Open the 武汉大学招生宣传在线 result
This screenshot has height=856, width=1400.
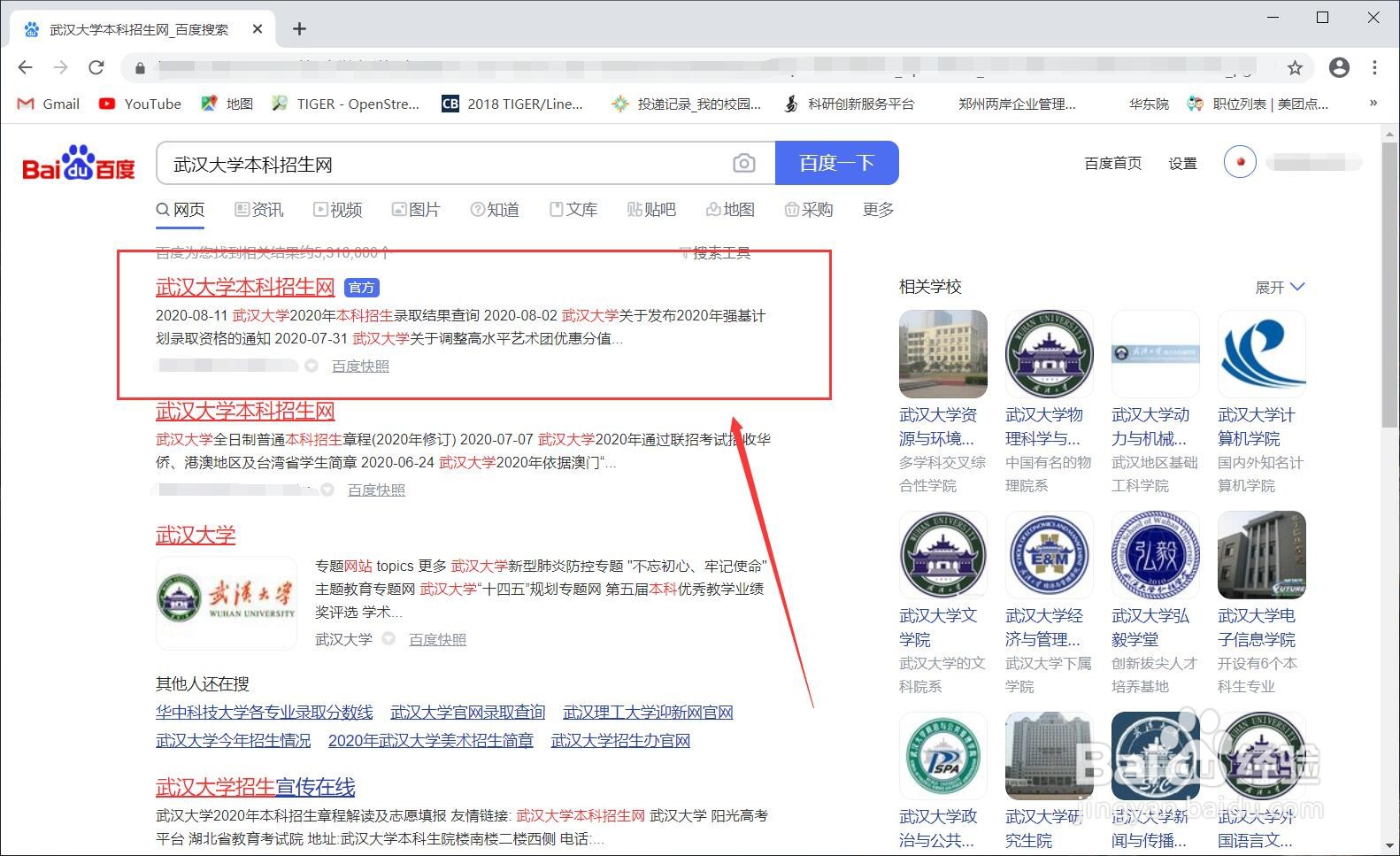[x=256, y=787]
